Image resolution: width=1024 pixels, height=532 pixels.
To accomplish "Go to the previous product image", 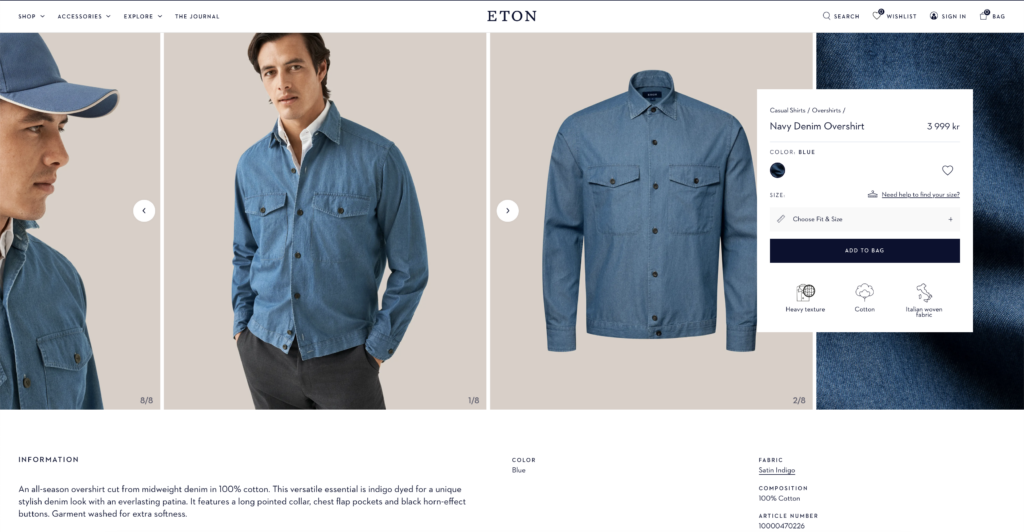I will pos(144,211).
